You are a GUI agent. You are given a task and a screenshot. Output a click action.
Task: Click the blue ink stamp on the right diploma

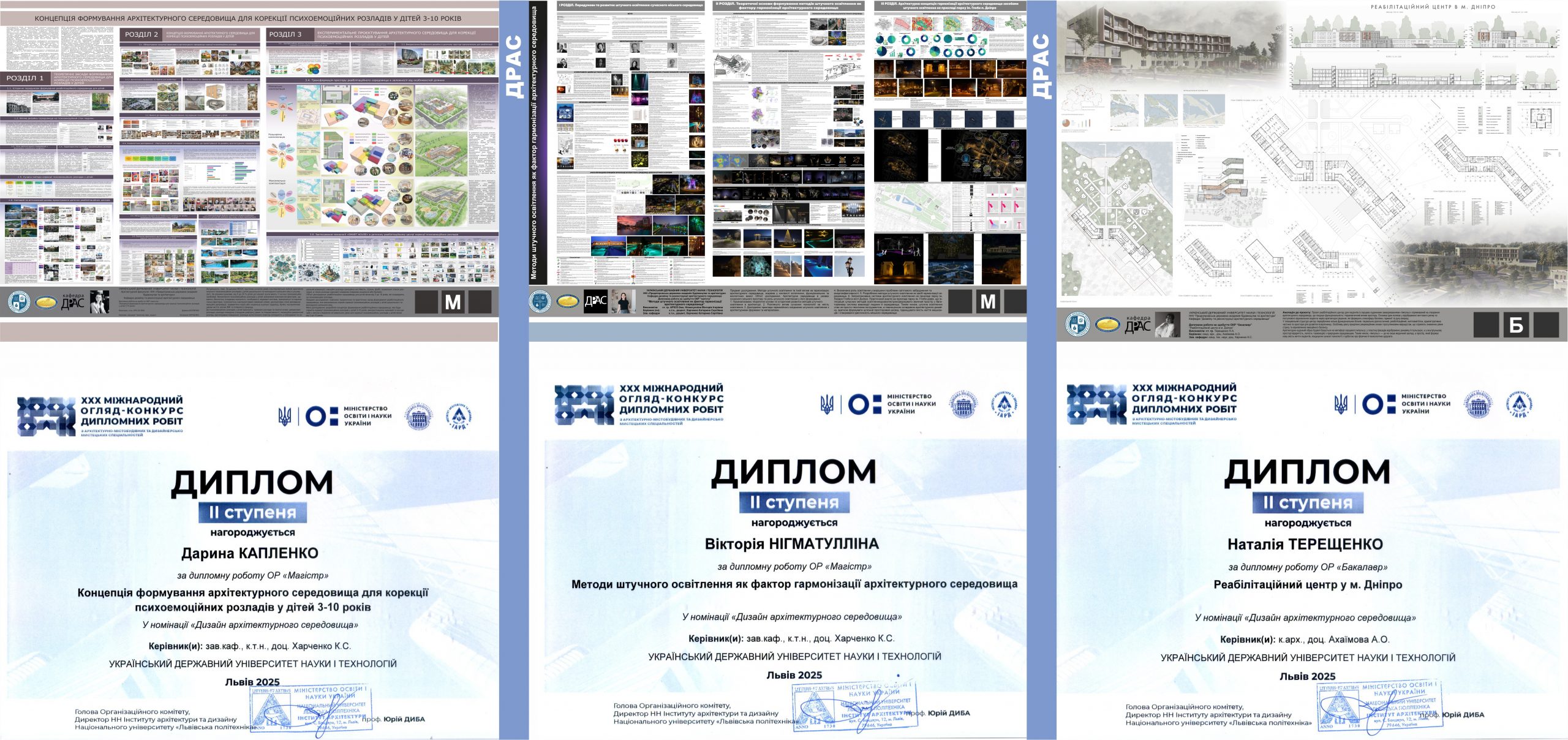(x=1379, y=705)
